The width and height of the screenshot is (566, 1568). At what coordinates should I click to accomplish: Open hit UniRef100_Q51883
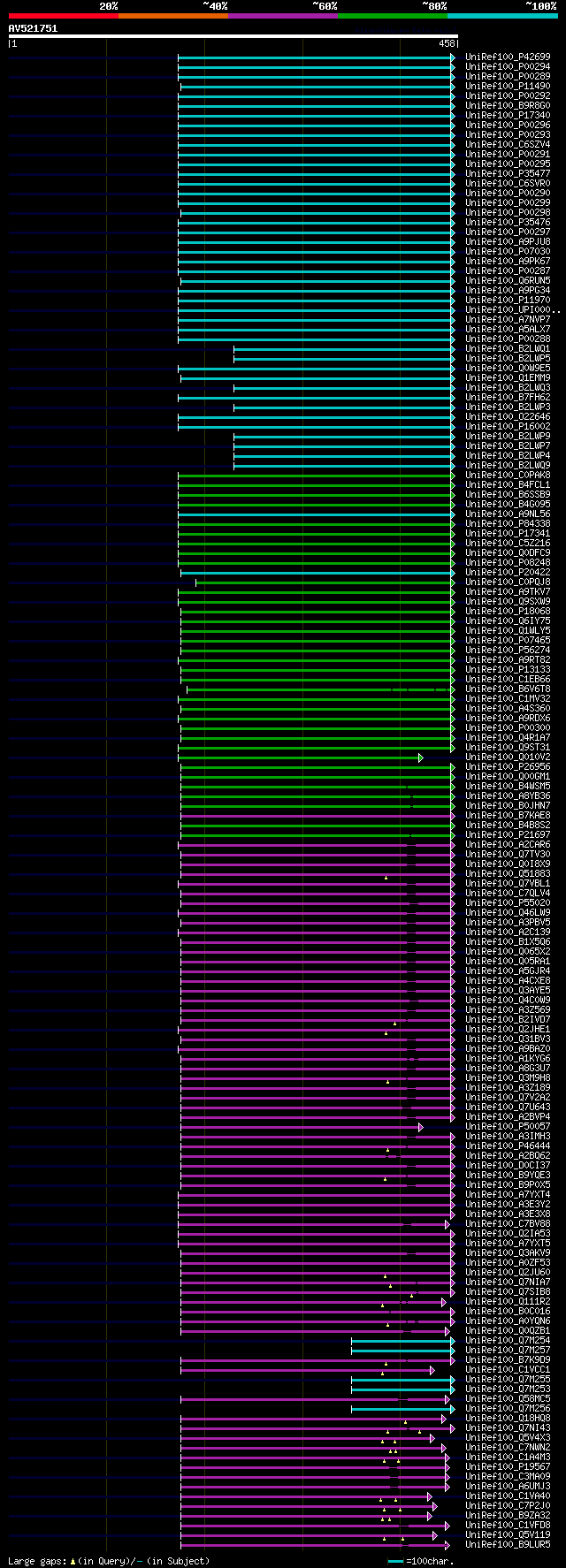508,874
